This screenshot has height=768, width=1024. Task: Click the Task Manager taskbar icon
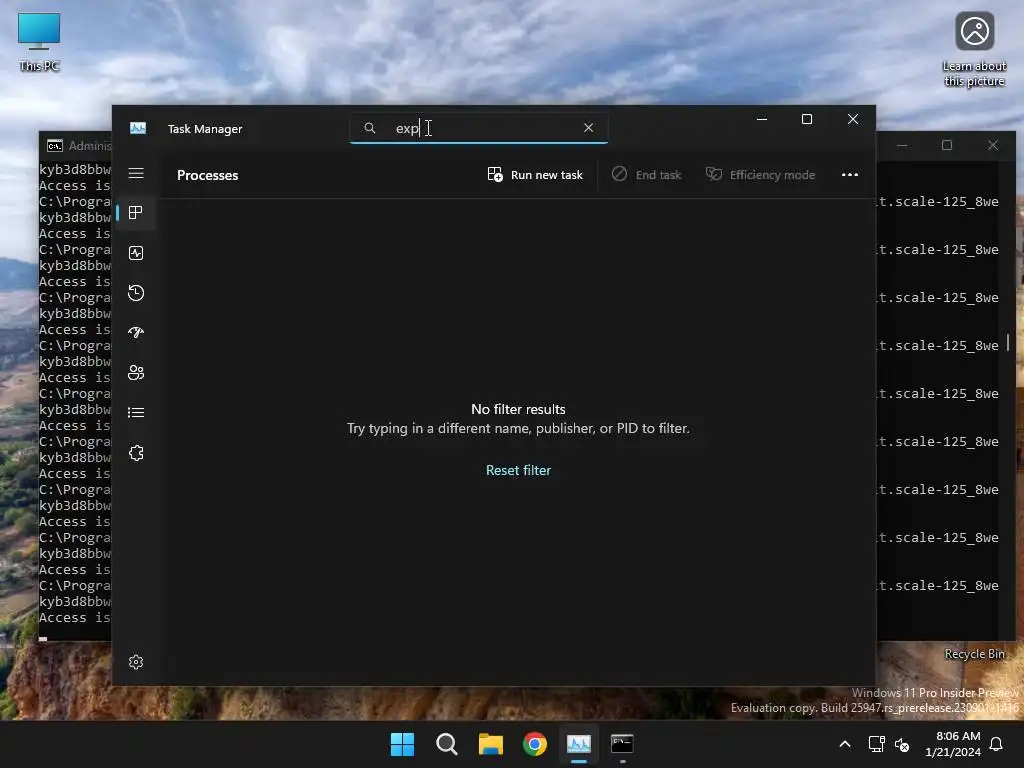point(579,744)
